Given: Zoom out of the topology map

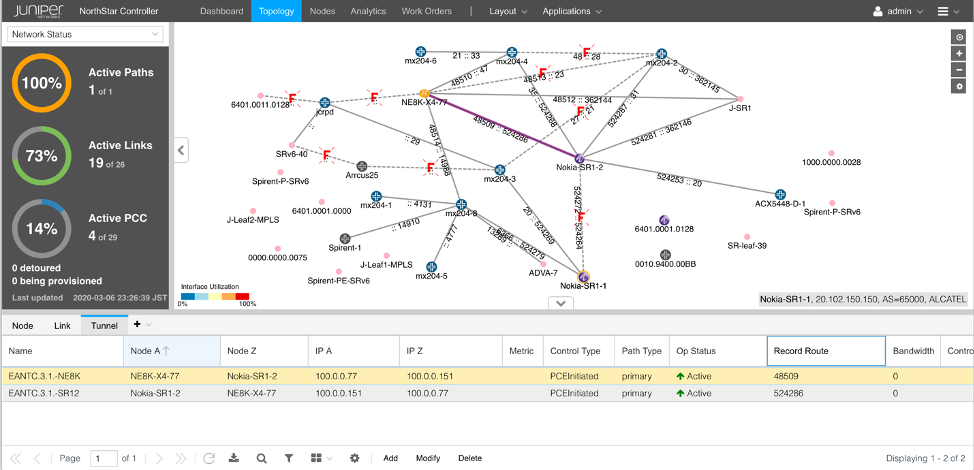Looking at the screenshot, I should 959,70.
